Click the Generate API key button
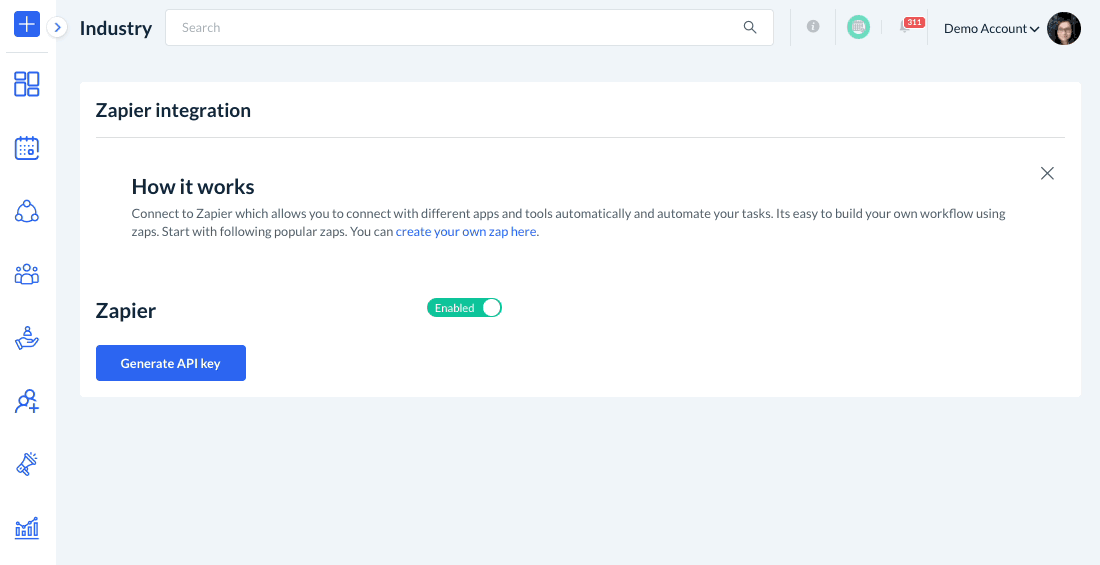The height and width of the screenshot is (565, 1100). (x=171, y=363)
